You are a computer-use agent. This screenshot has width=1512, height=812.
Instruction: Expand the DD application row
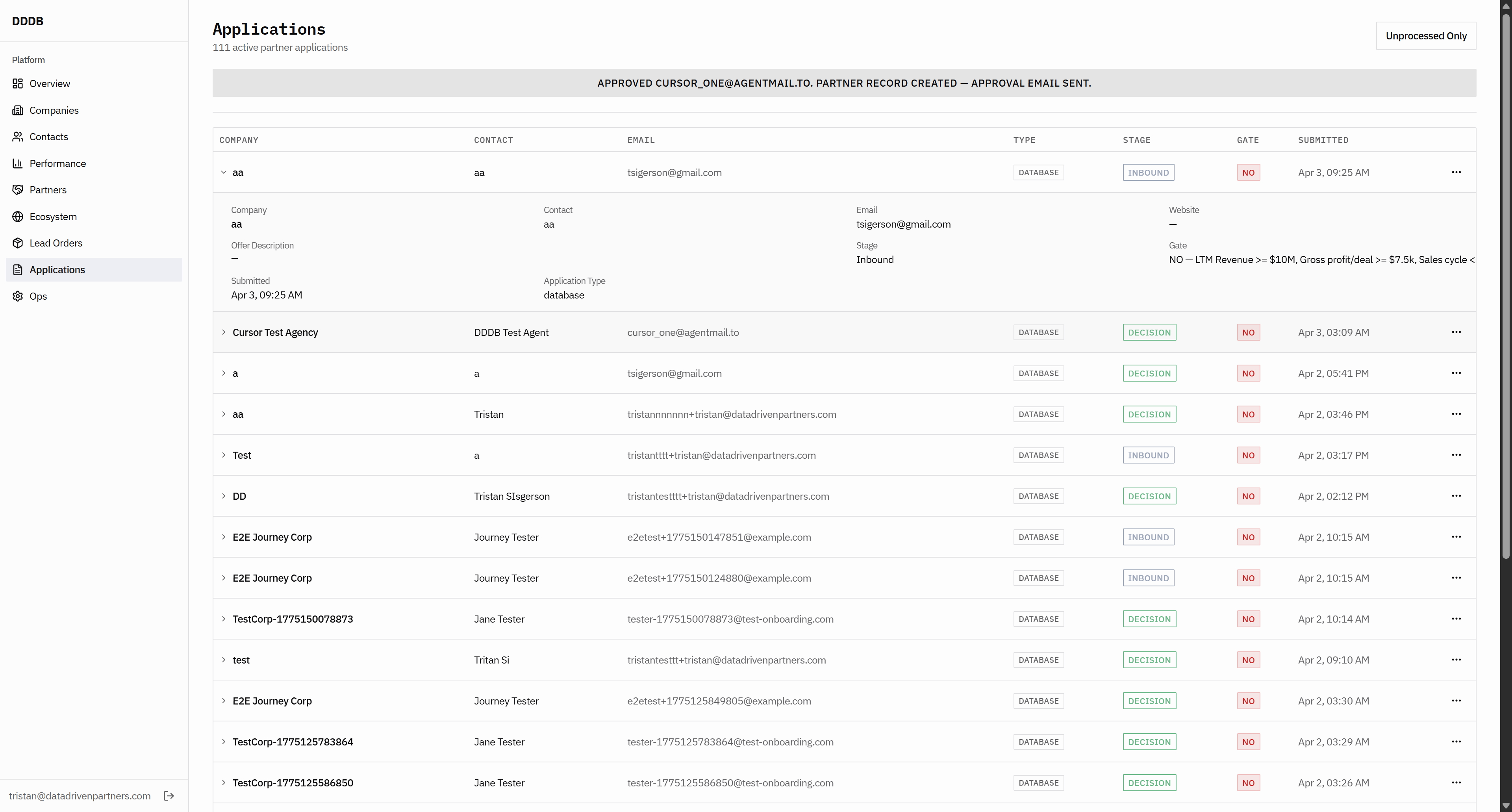[x=224, y=496]
